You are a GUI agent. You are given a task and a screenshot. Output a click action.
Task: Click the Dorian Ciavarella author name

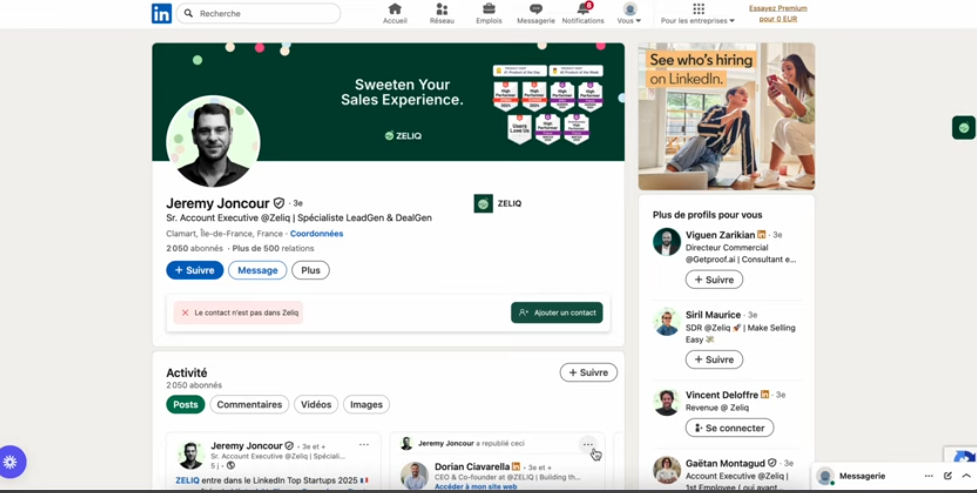tap(472, 466)
